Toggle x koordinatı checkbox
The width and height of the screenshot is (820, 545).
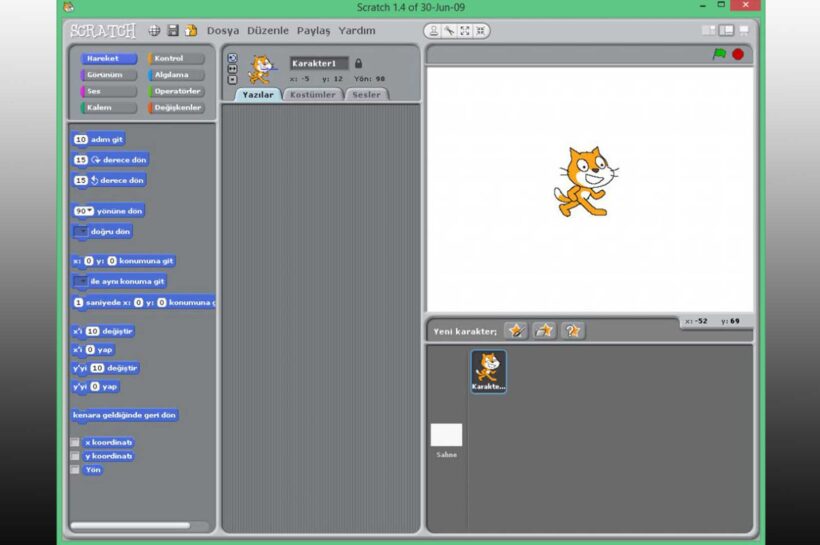[x=75, y=442]
